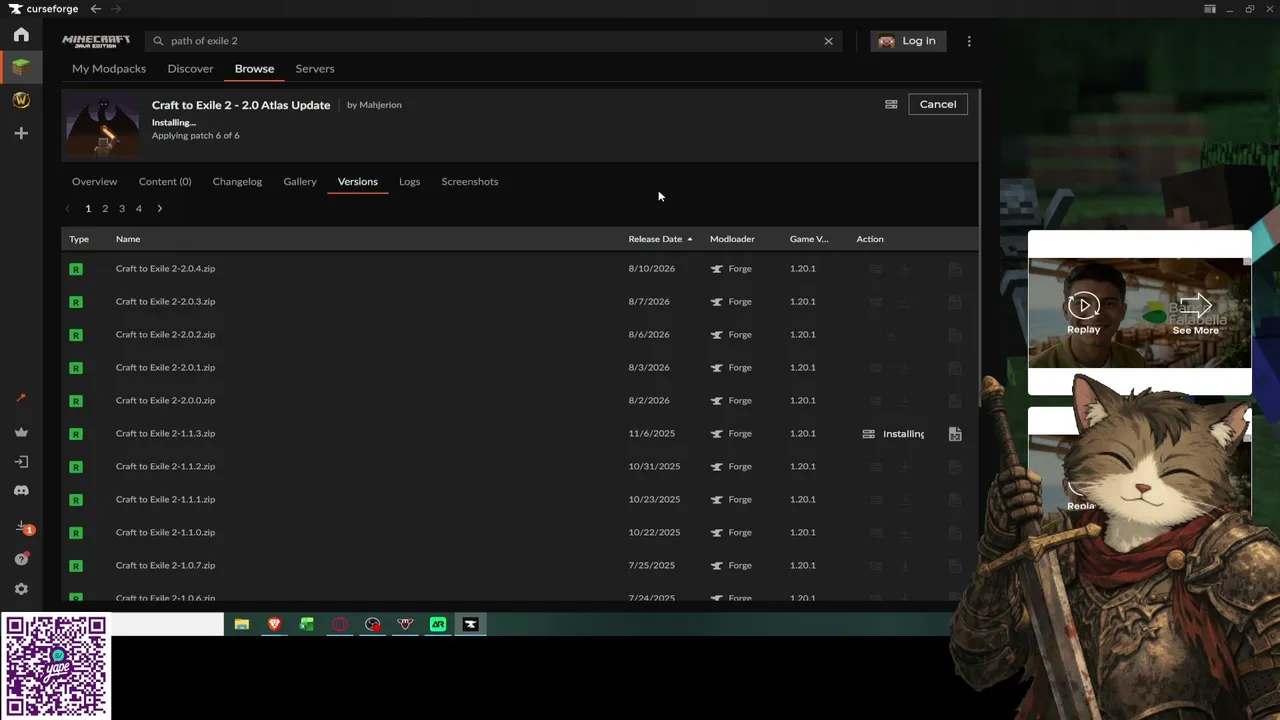Click the forward navigation arrow in title bar
1280x720 pixels.
click(x=116, y=9)
